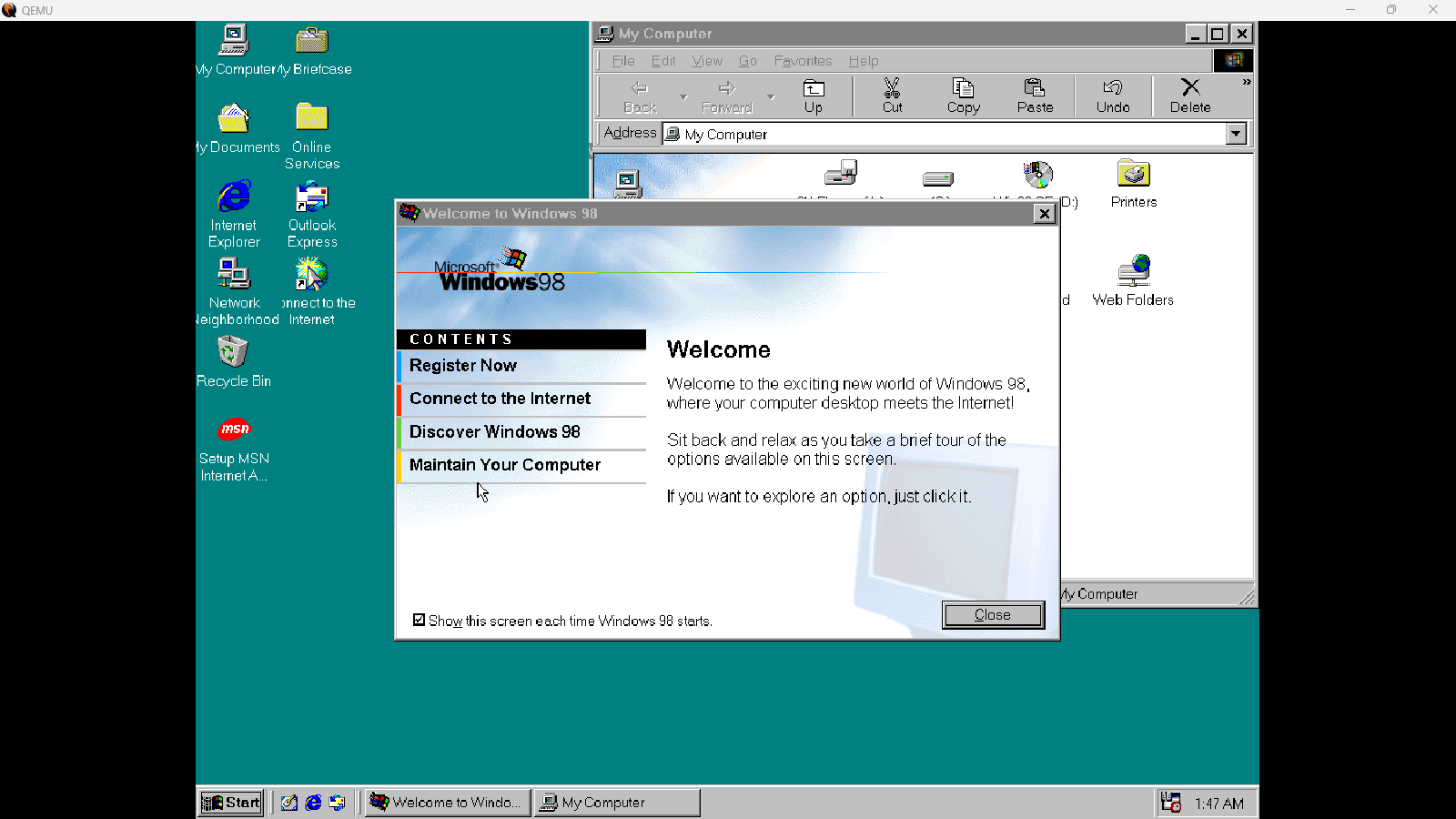The height and width of the screenshot is (819, 1456).
Task: Open the Address bar dropdown list
Action: pyautogui.click(x=1236, y=134)
